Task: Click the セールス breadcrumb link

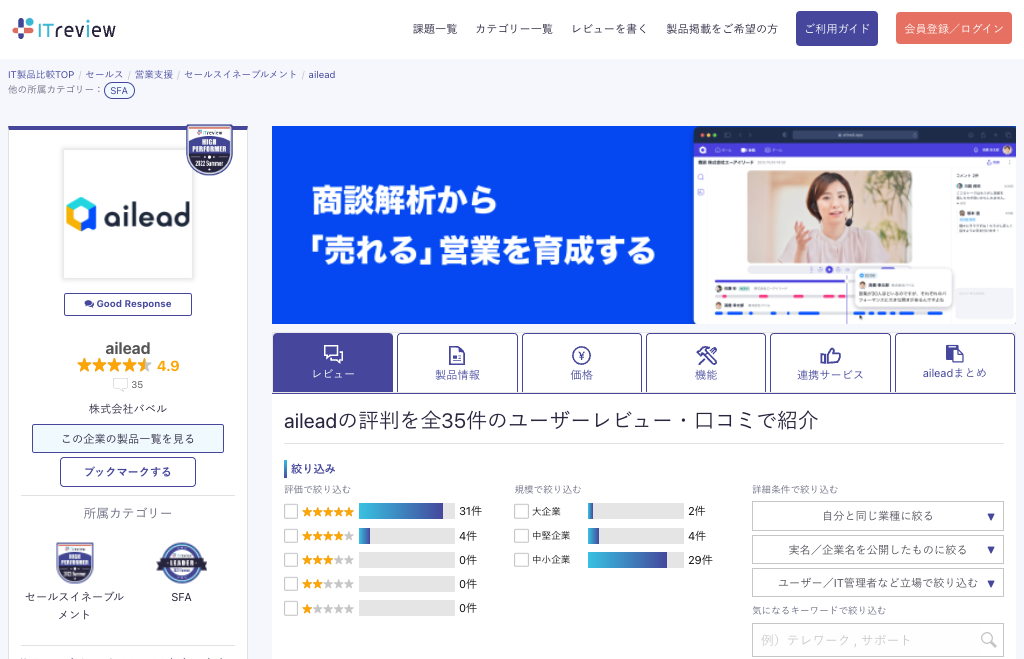Action: [x=104, y=74]
